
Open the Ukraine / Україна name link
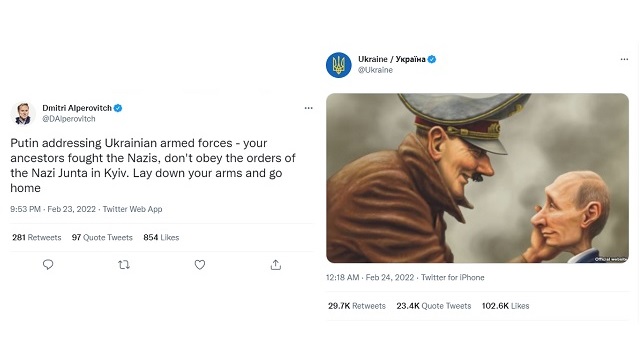click(x=392, y=59)
